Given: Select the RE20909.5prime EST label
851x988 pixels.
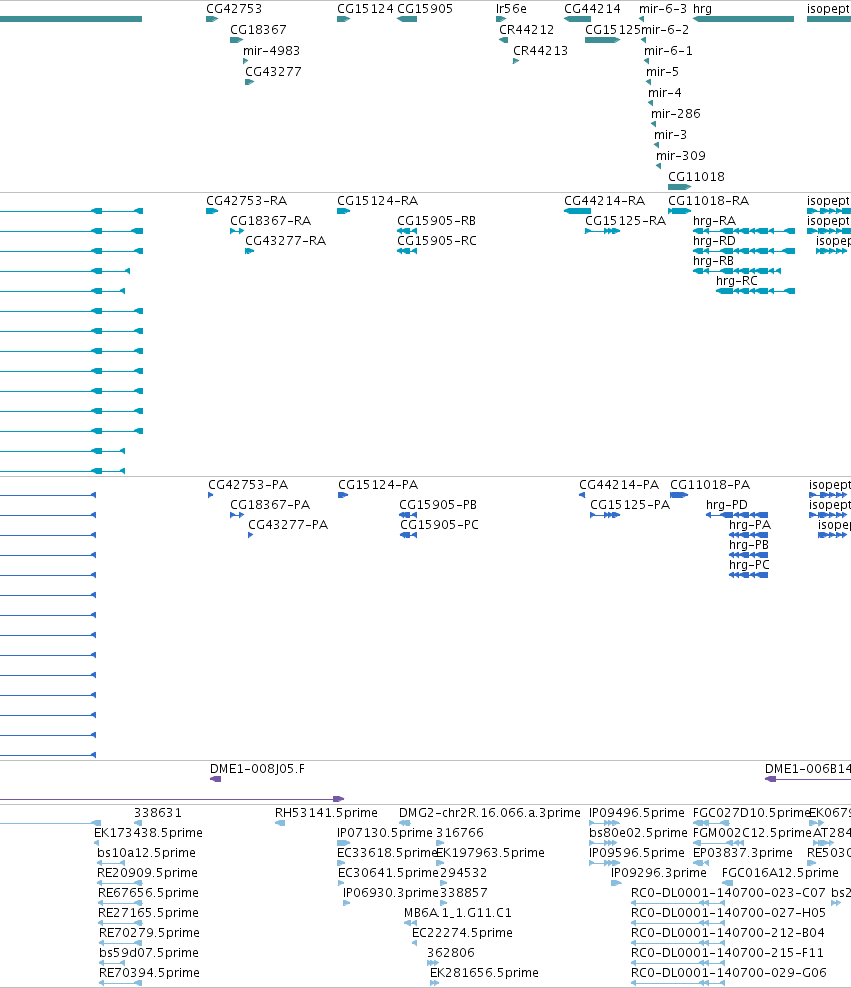Looking at the screenshot, I should (147, 873).
